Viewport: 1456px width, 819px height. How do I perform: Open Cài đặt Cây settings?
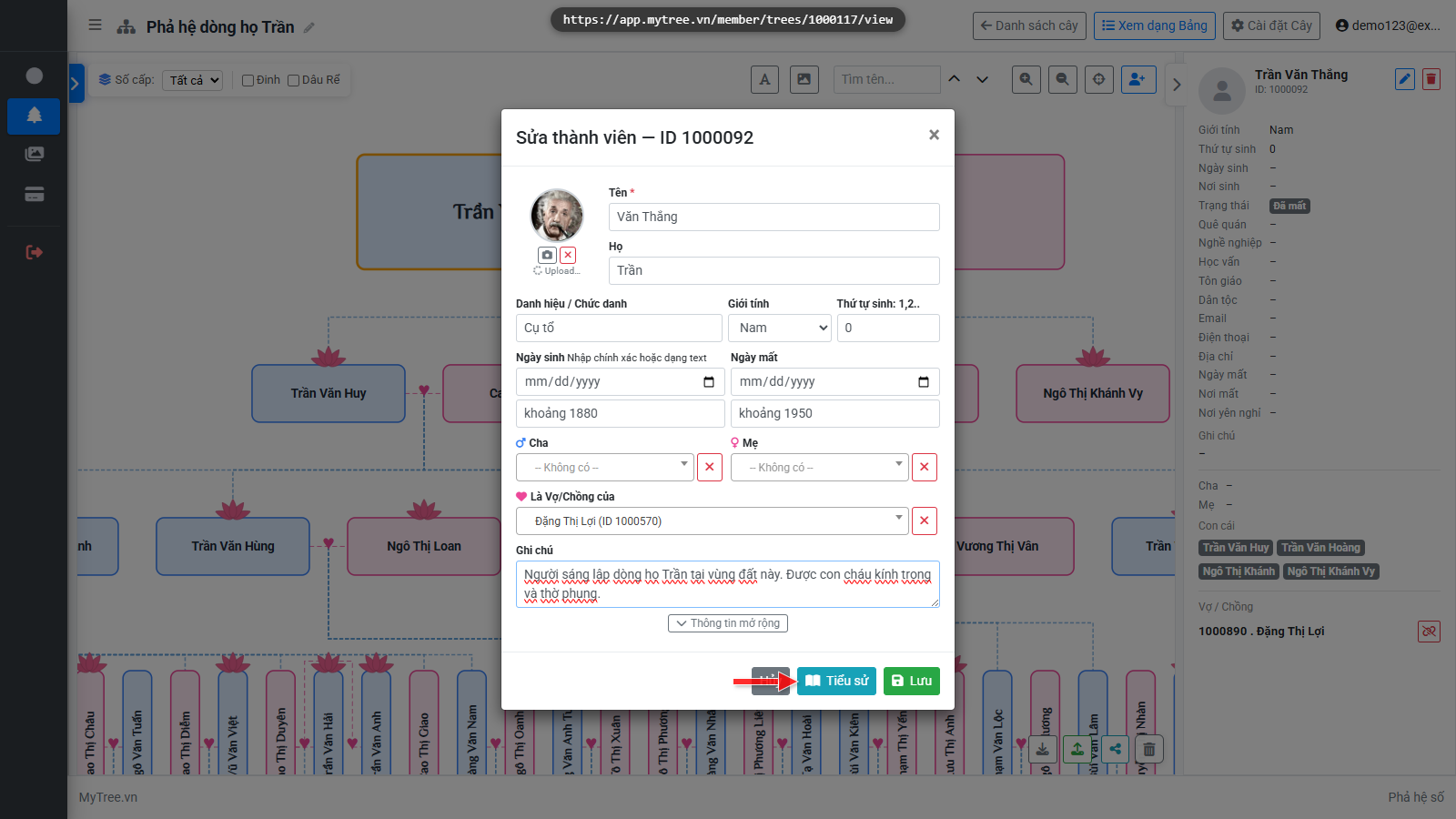tap(1272, 25)
